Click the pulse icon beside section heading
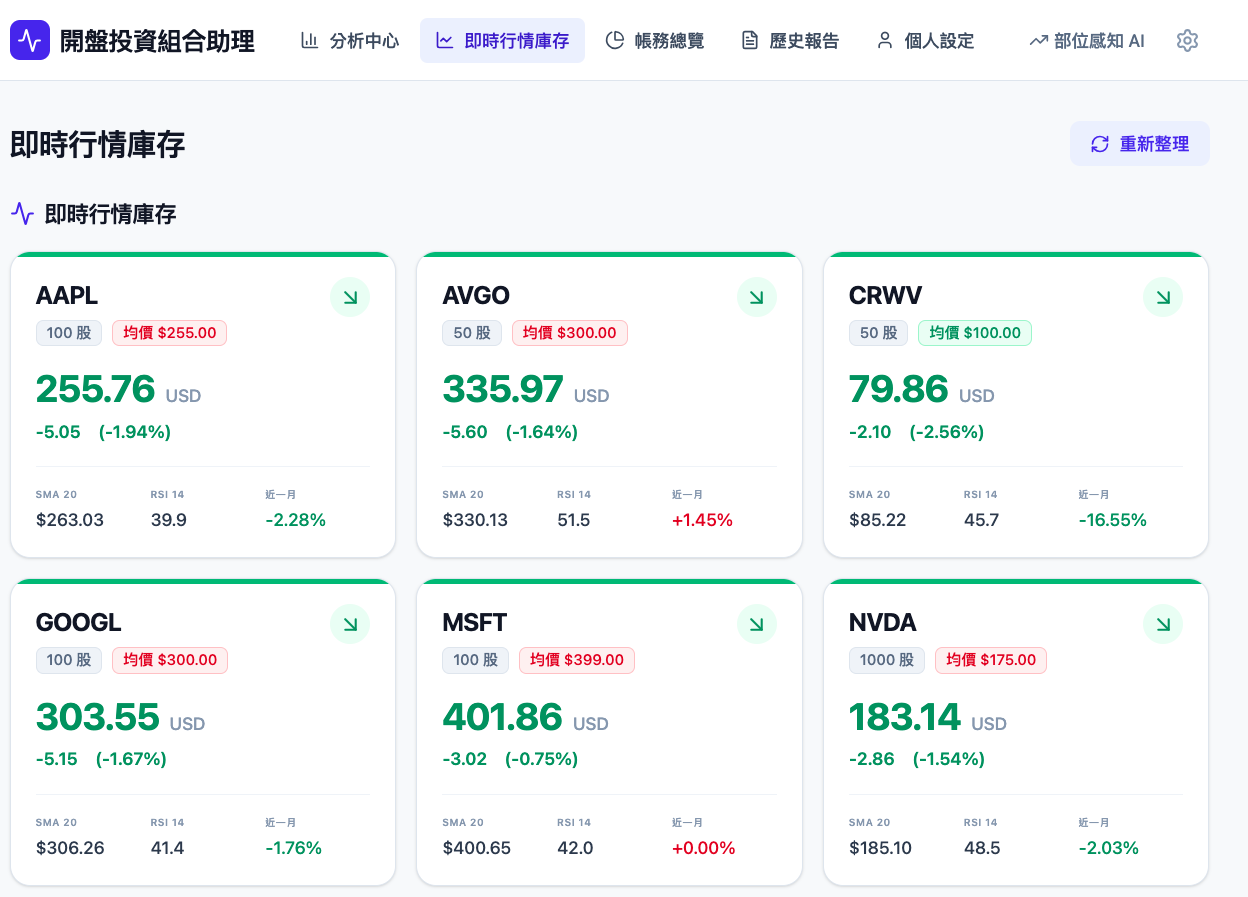This screenshot has width=1248, height=897. pyautogui.click(x=22, y=213)
